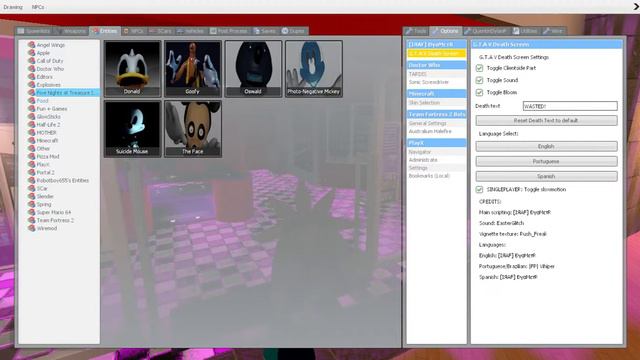Image resolution: width=640 pixels, height=360 pixels.
Task: Click the brick icon beside Slender
Action: coord(31,196)
